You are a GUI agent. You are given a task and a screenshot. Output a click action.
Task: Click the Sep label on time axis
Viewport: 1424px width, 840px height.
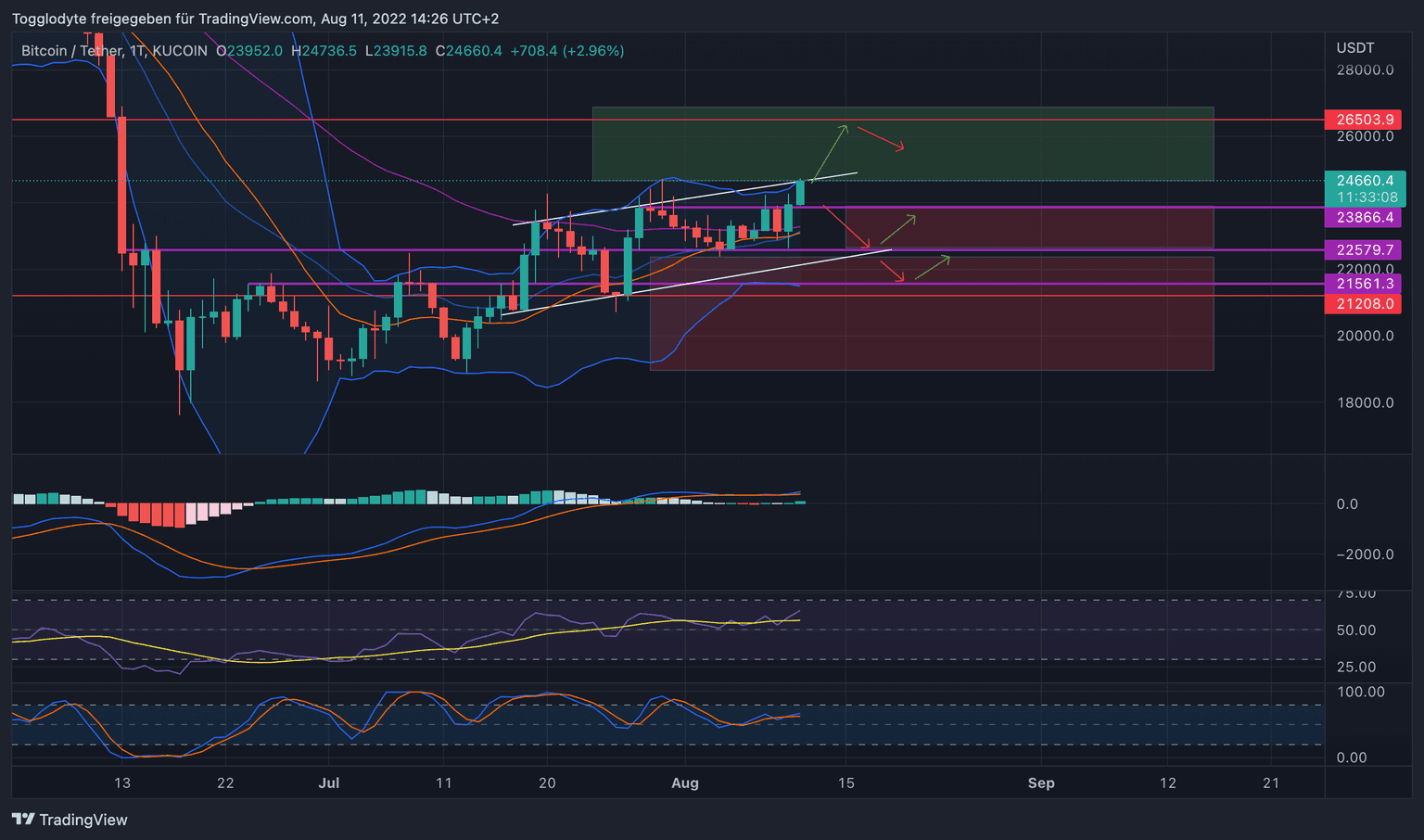(x=1041, y=783)
